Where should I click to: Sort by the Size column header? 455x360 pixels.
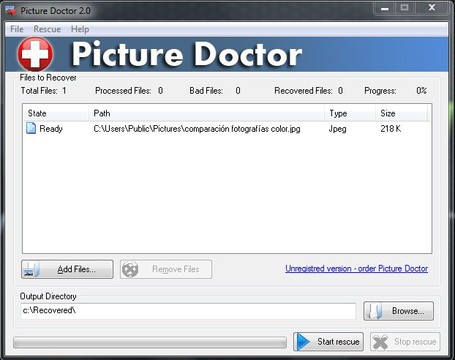click(x=401, y=113)
